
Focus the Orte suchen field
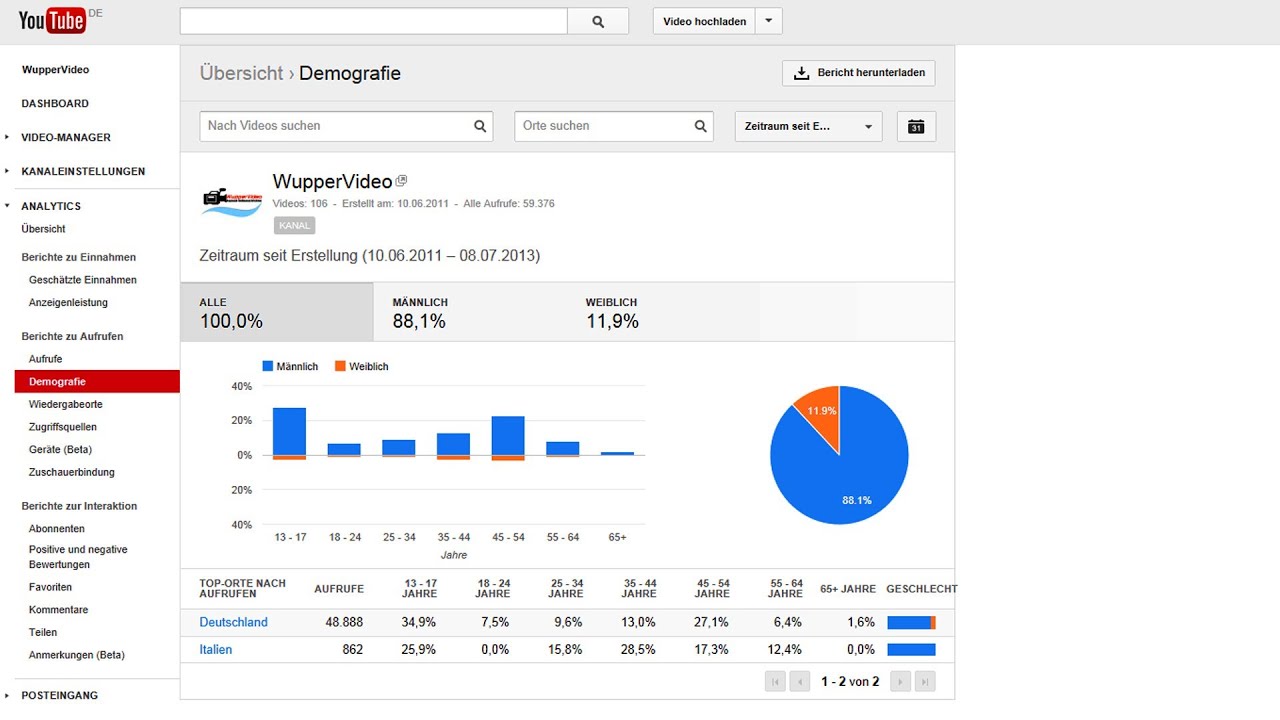pyautogui.click(x=614, y=126)
